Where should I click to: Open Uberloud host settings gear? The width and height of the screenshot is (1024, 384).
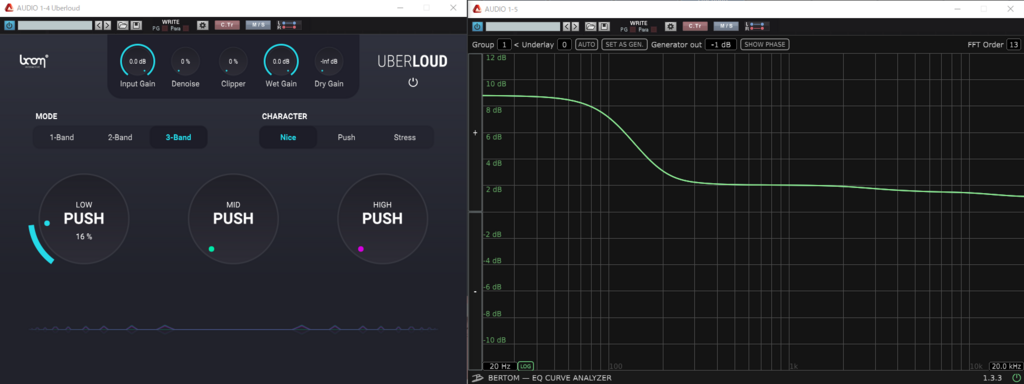point(203,25)
